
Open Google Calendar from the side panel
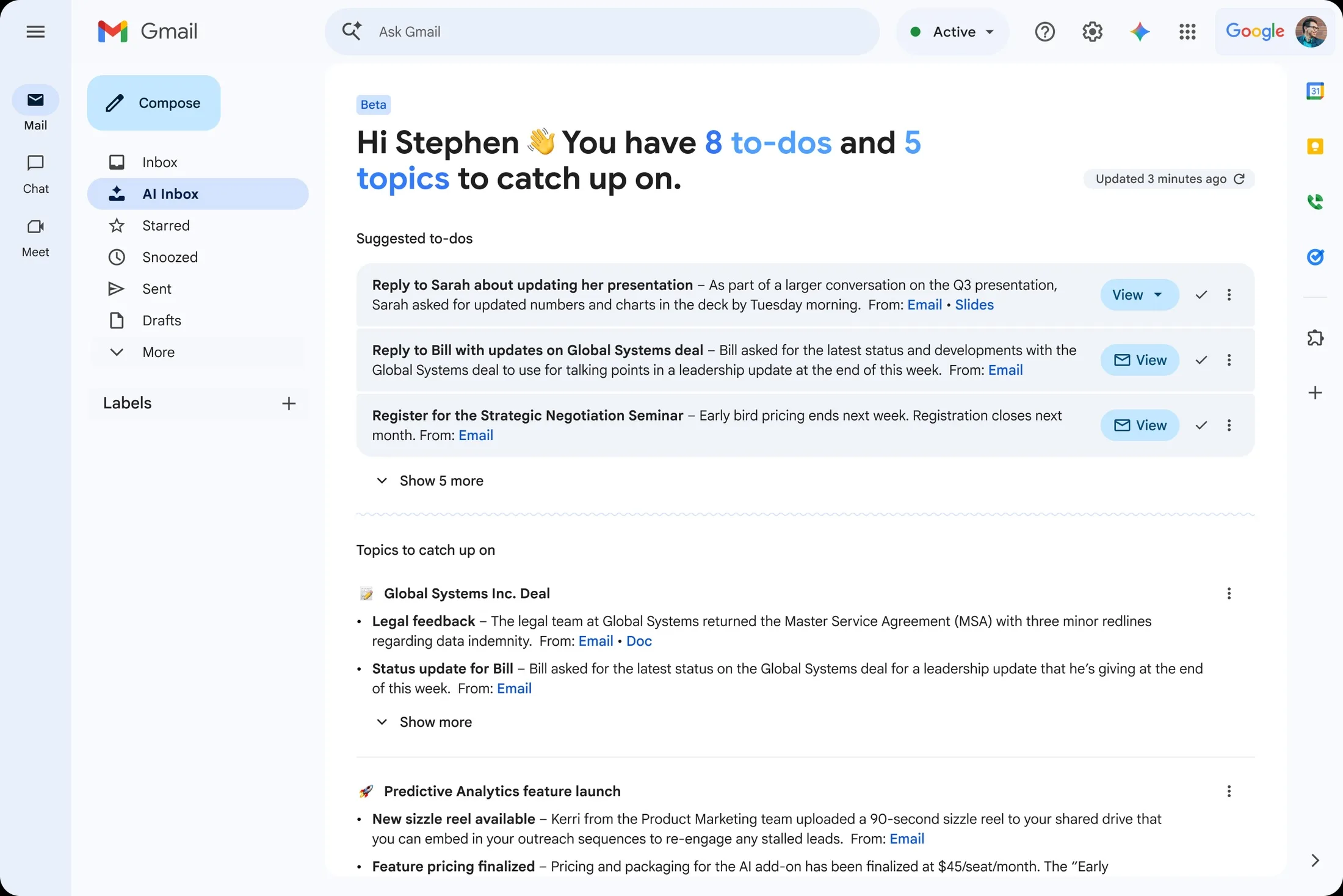1316,90
